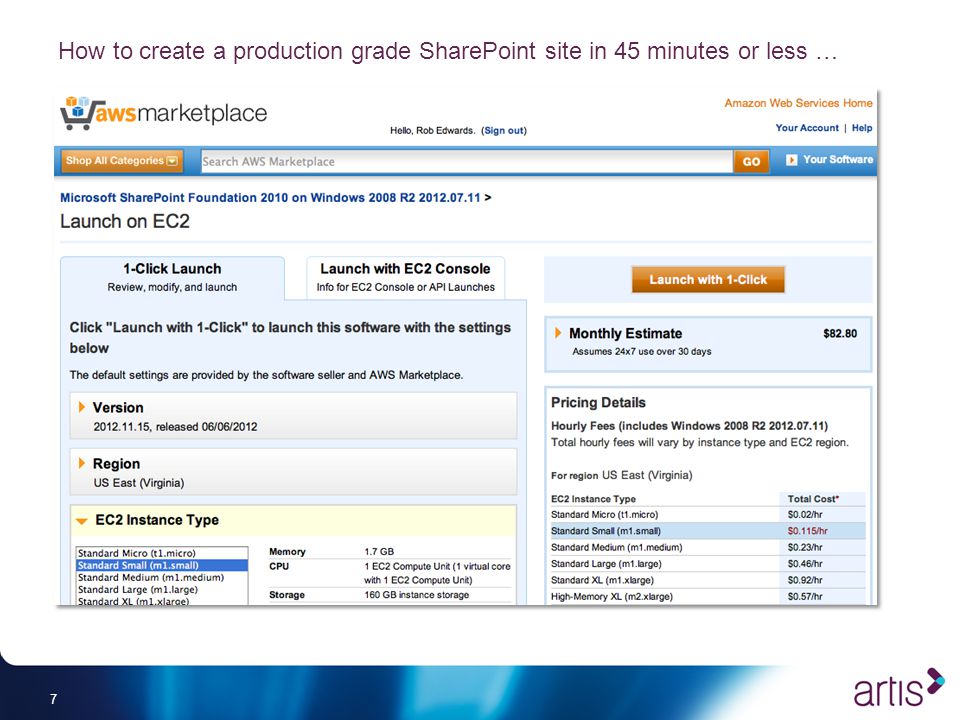Click Standard XL (m1.xlarge) pricing row
The height and width of the screenshot is (720, 960).
pyautogui.click(x=708, y=580)
